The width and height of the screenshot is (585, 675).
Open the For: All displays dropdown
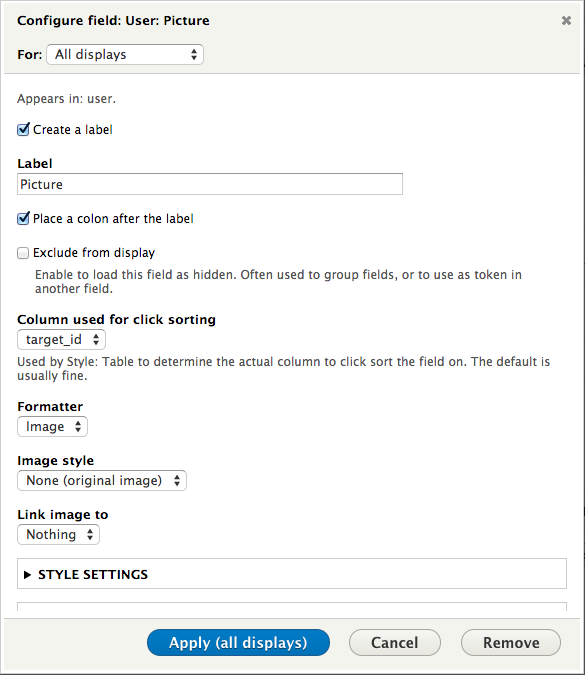point(125,55)
